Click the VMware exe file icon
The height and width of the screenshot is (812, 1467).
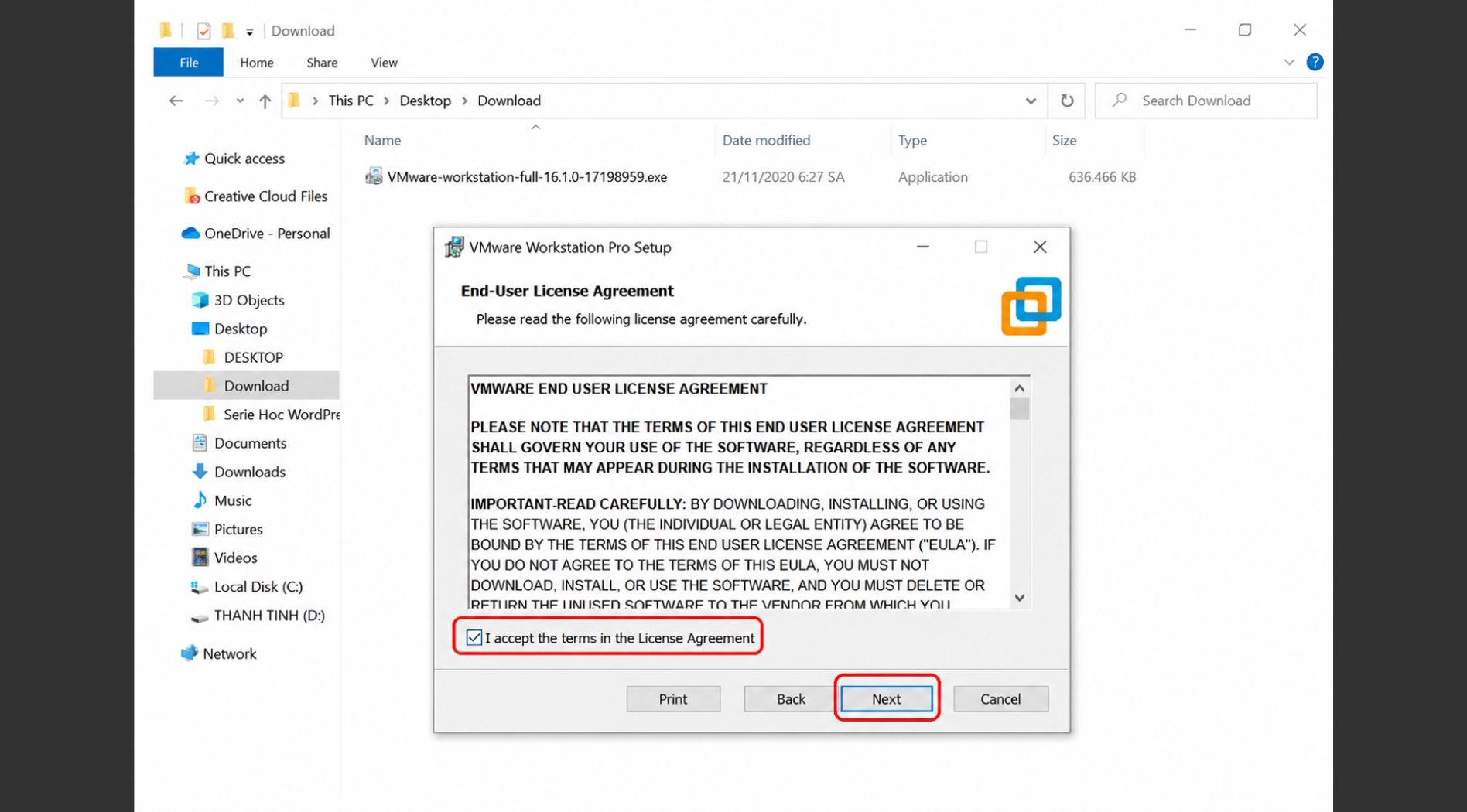pos(374,176)
